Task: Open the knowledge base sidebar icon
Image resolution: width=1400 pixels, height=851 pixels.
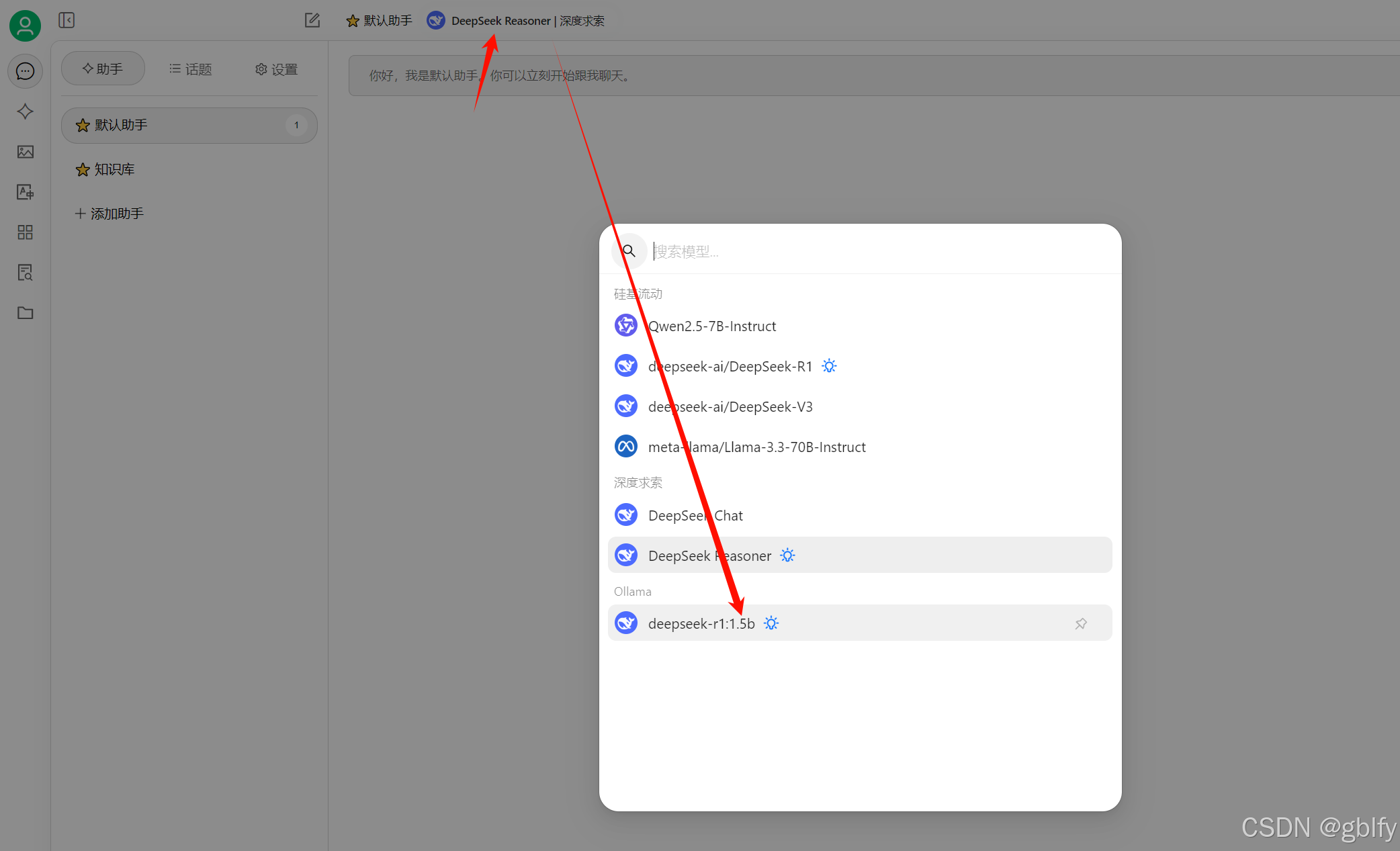Action: click(25, 273)
